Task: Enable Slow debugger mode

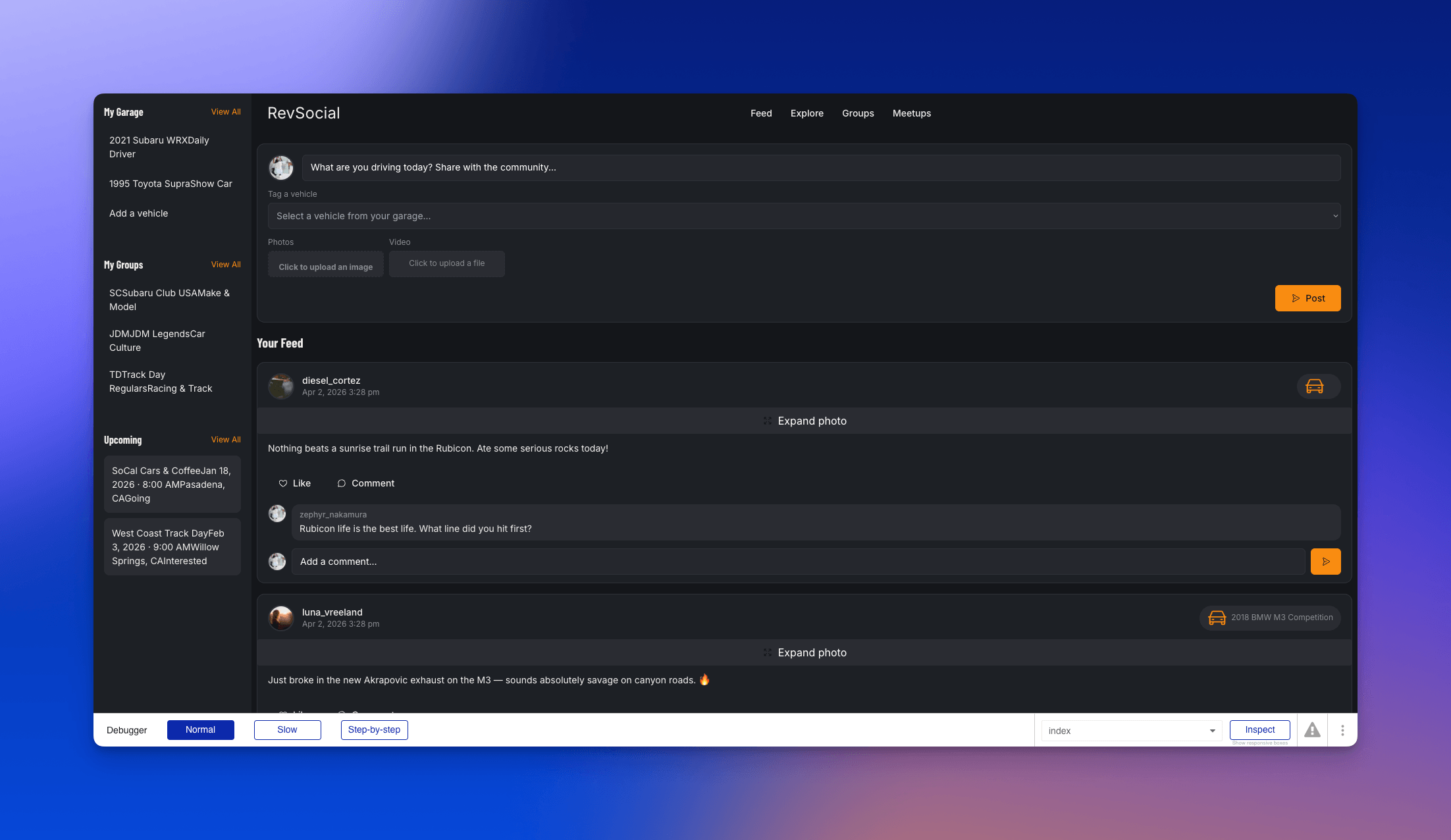Action: pos(287,729)
